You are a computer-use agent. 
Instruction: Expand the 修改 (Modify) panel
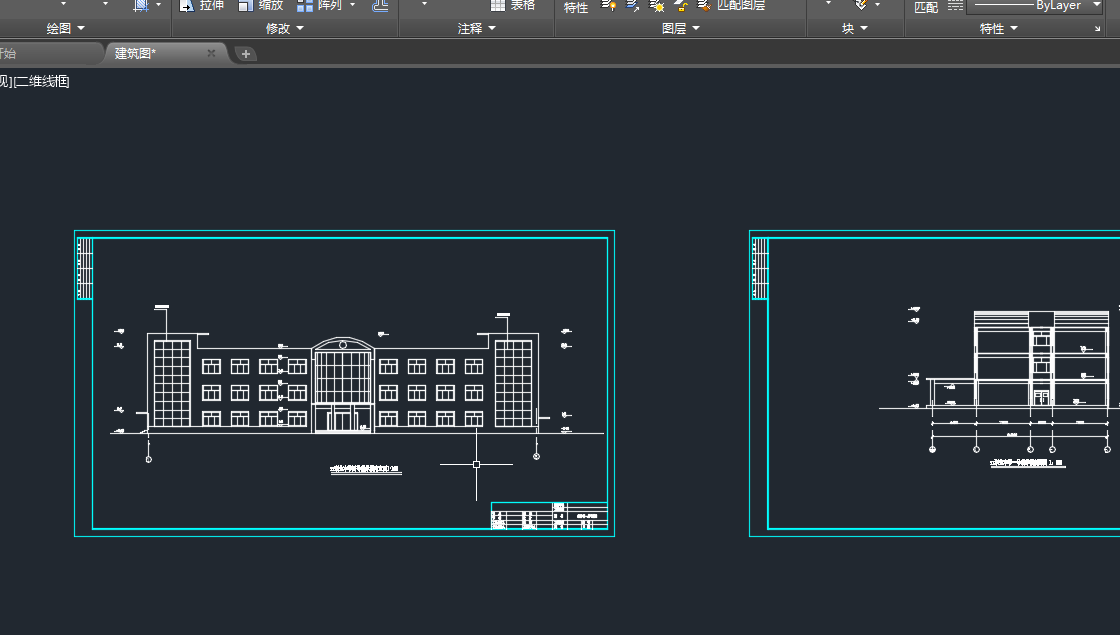pos(285,29)
